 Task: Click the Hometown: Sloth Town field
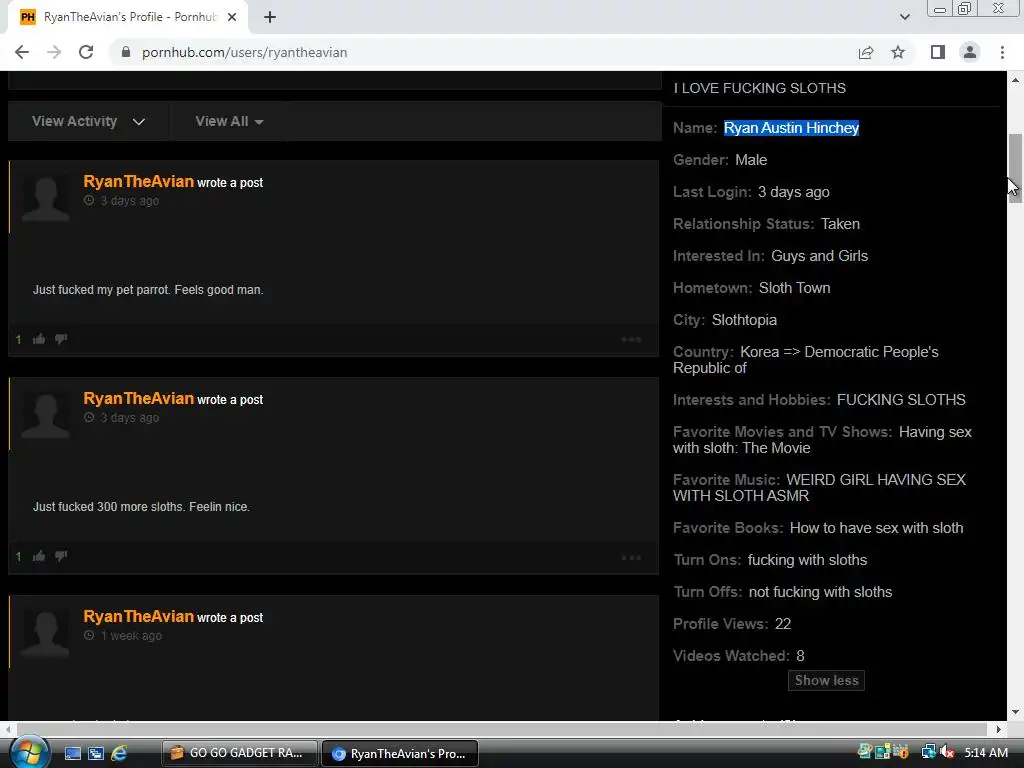752,288
